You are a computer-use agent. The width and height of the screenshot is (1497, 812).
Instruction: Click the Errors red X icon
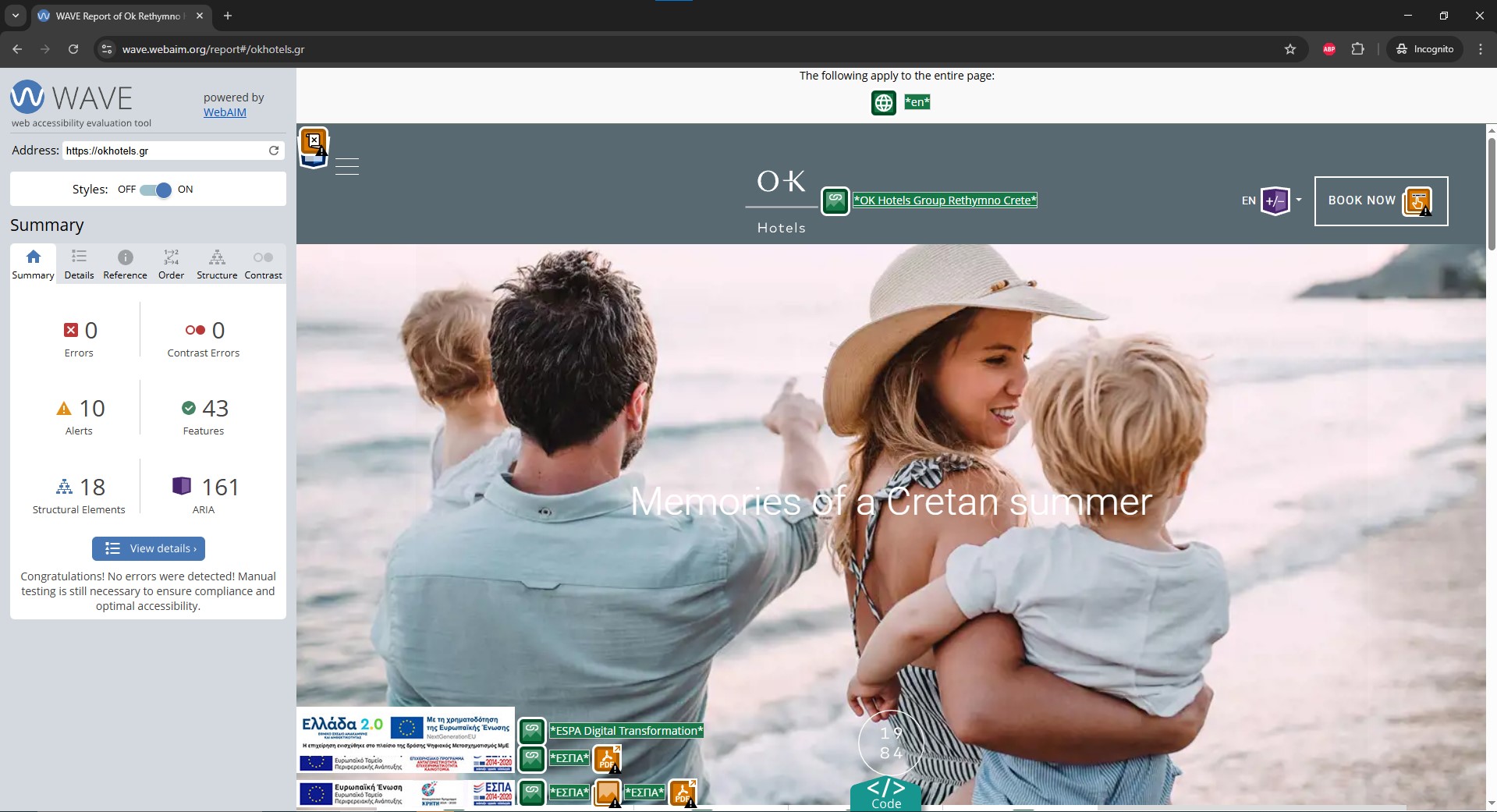(x=71, y=330)
